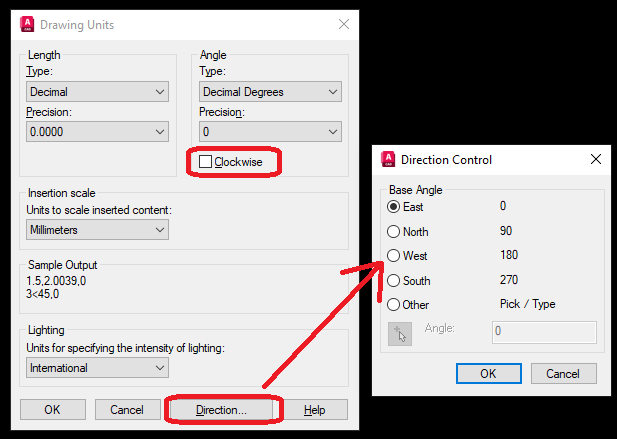Click AutoCAD icon in Direction Control title bar
This screenshot has width=617, height=439.
click(388, 159)
